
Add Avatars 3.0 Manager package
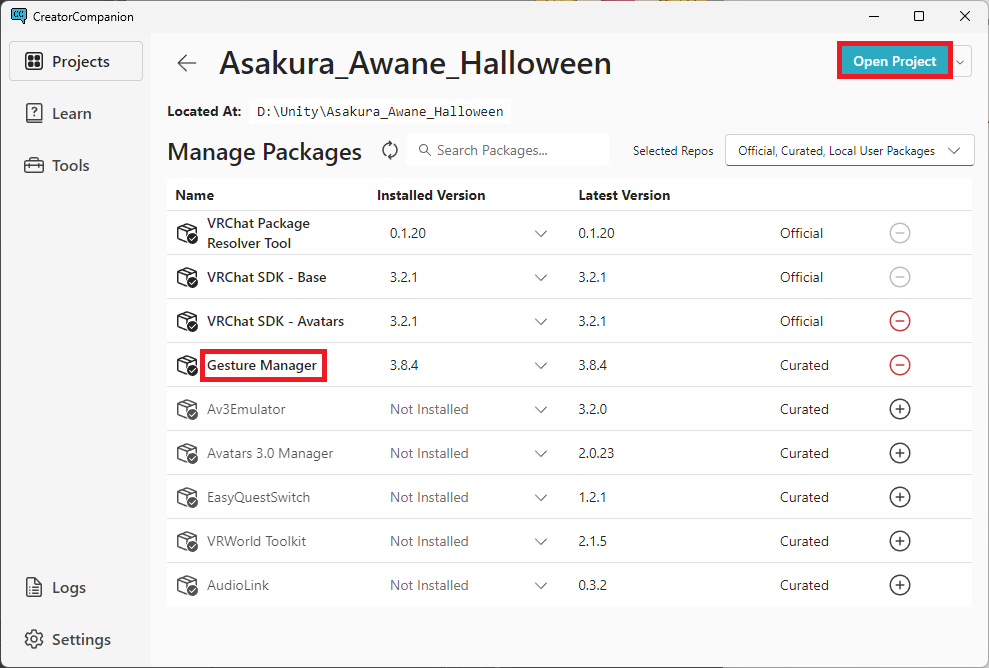(899, 453)
